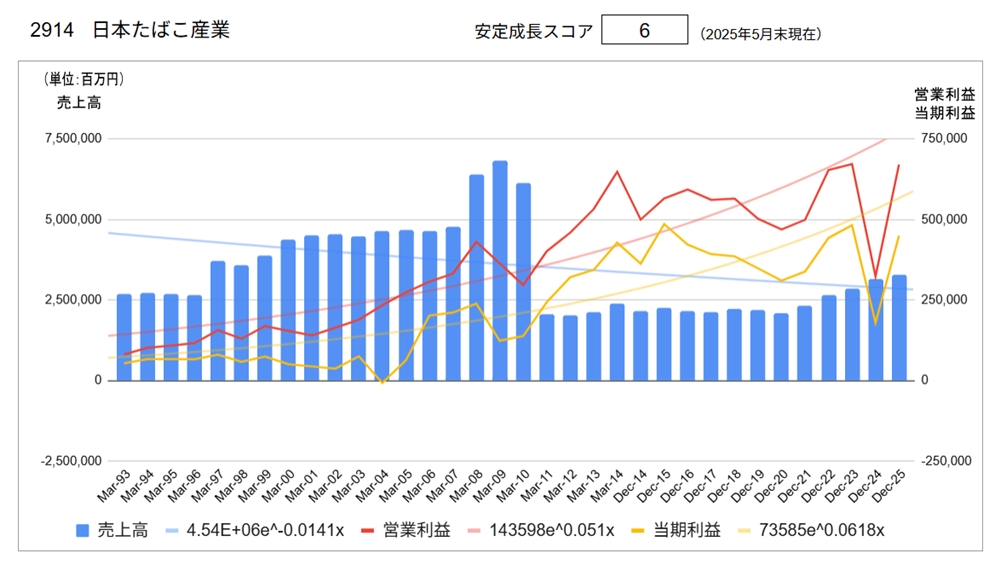Screen dimensions: 1000x570
Task: Click the Dec-24 dip of red operating profit line
Action: [876, 278]
